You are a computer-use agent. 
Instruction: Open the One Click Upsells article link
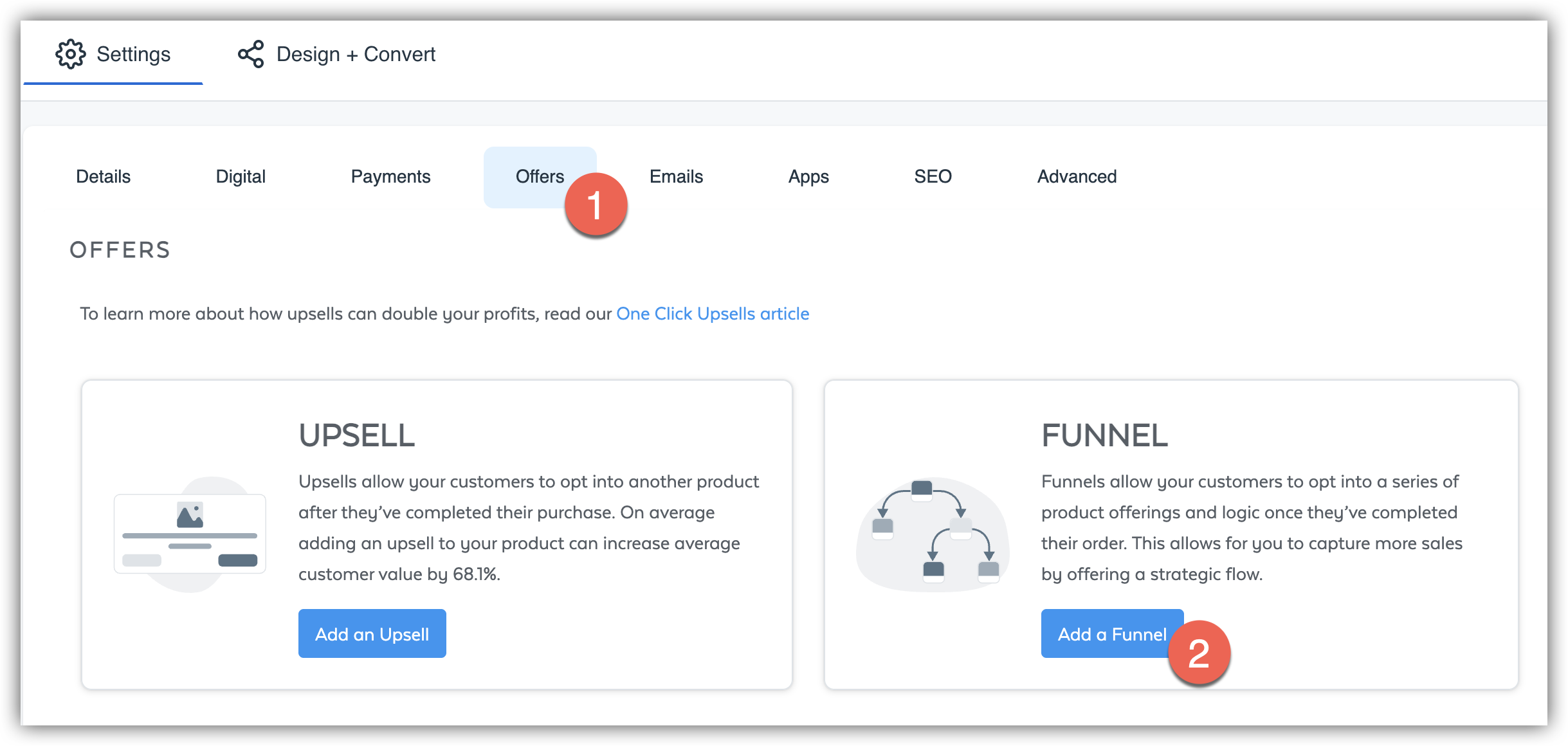point(713,314)
